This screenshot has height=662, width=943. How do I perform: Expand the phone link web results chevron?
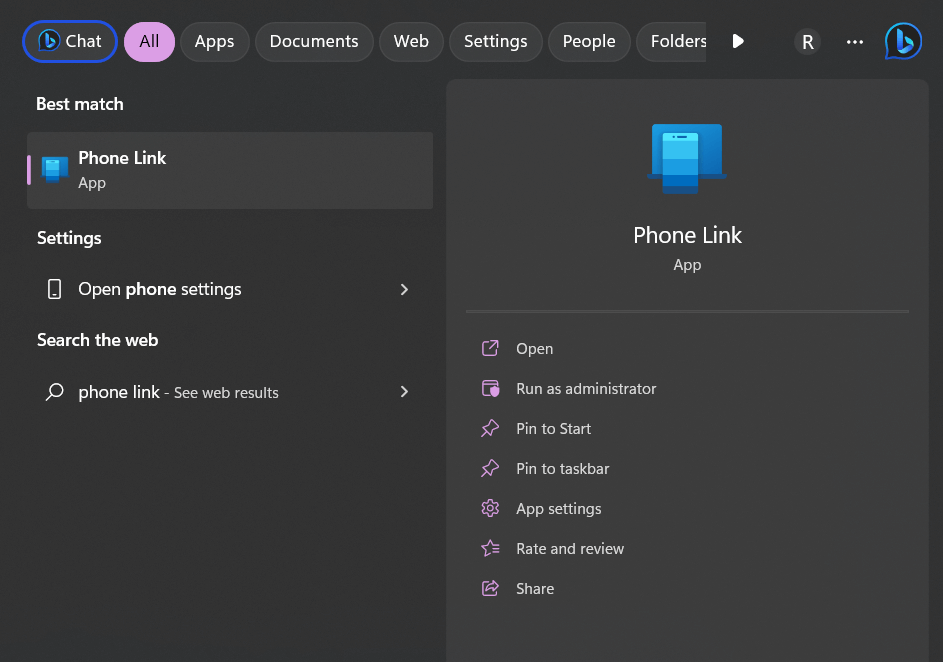(404, 392)
